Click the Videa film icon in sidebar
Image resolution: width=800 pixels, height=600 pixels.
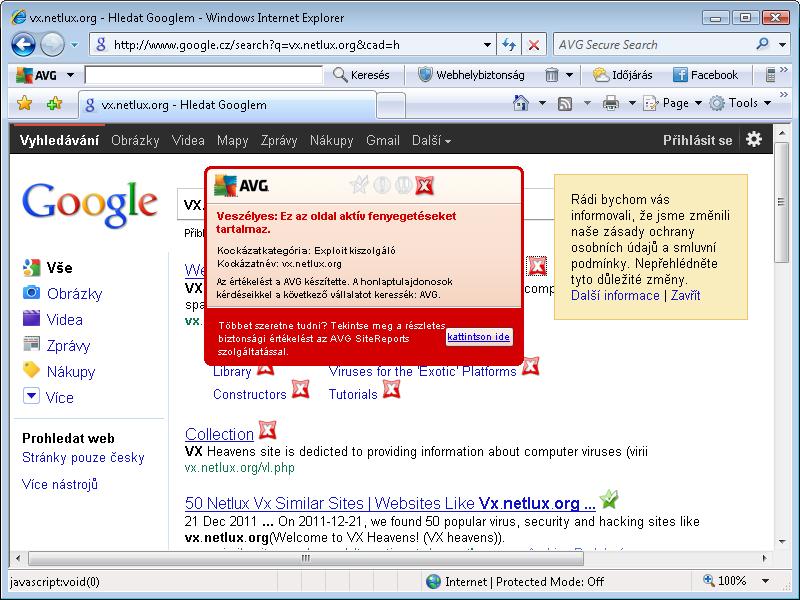[31, 318]
